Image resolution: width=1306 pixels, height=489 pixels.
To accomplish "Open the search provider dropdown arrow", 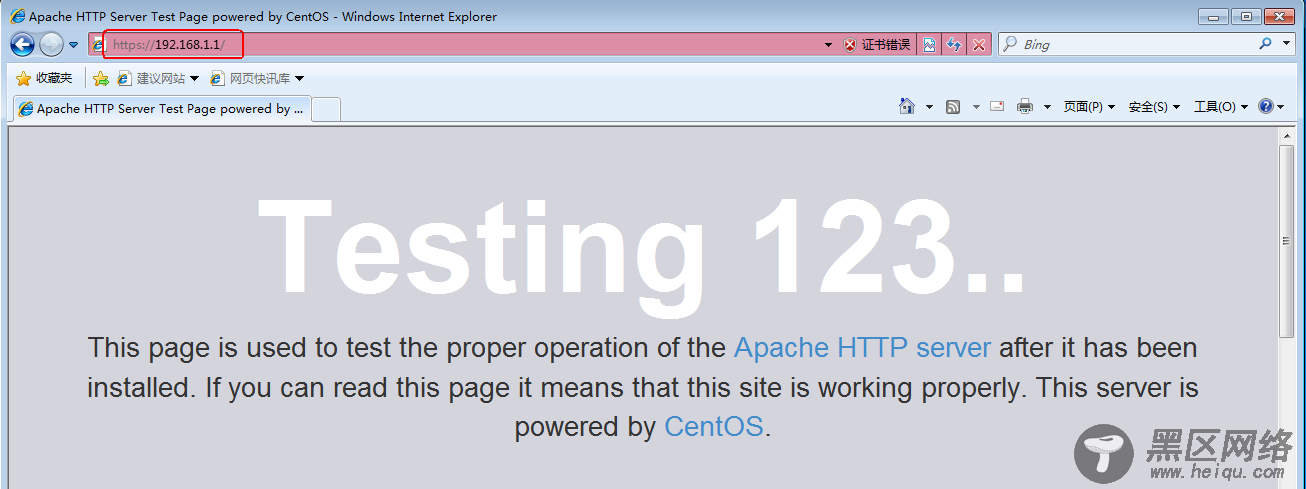I will (x=1288, y=45).
